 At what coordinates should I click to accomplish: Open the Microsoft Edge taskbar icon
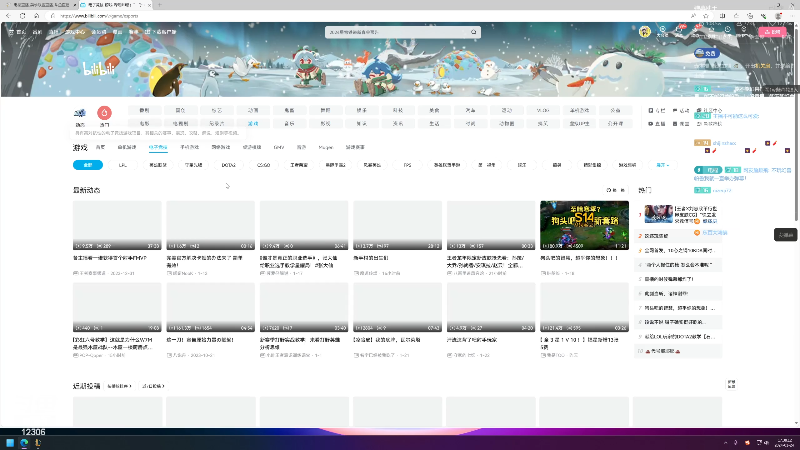[x=23, y=443]
